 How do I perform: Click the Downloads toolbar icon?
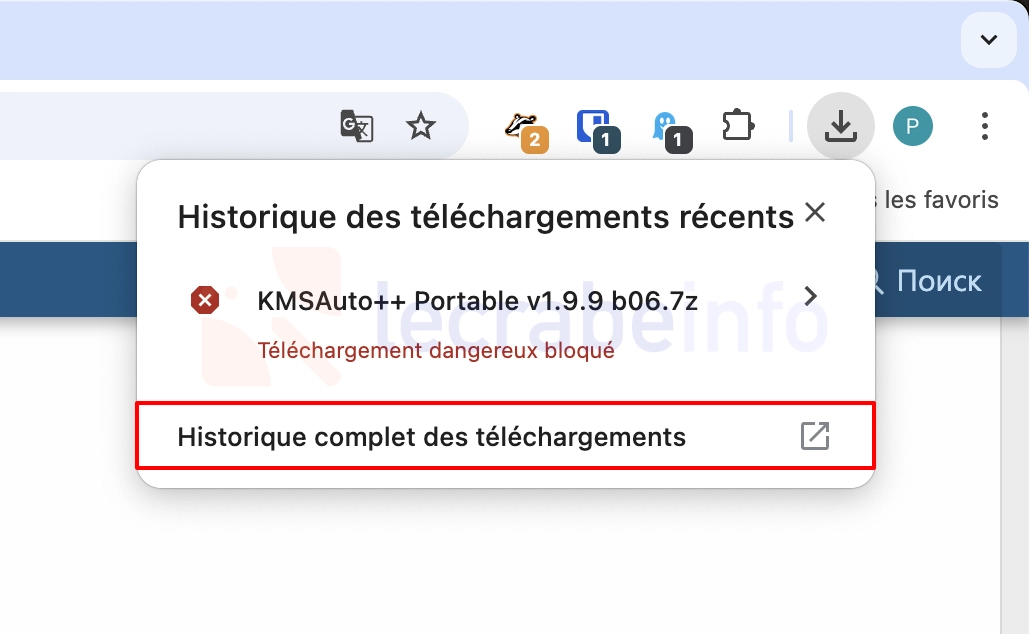click(841, 126)
